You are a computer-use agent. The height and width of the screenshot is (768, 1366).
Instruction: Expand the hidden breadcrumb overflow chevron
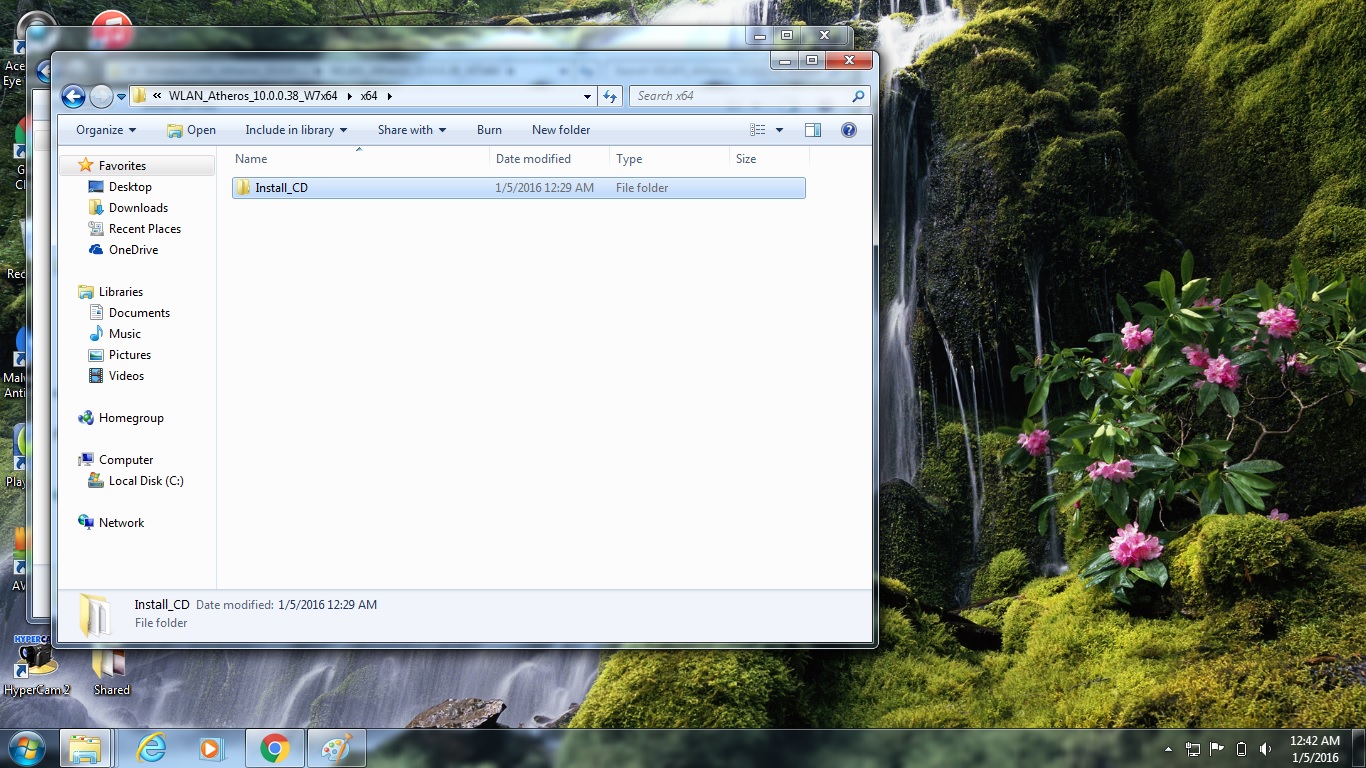tap(158, 96)
